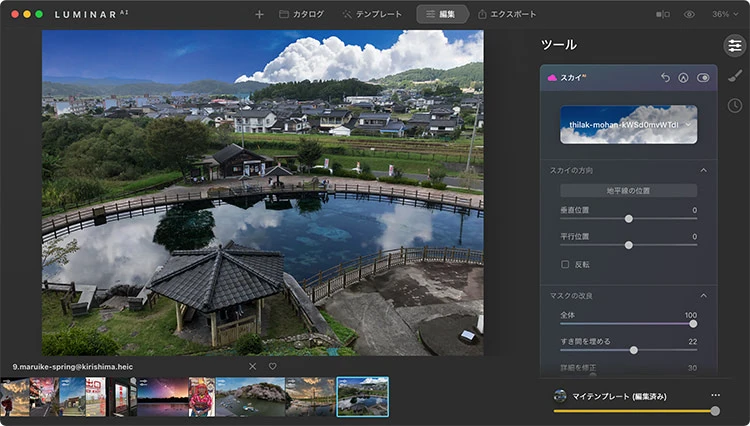Click the mask edit icon in Sky panel

click(x=684, y=78)
